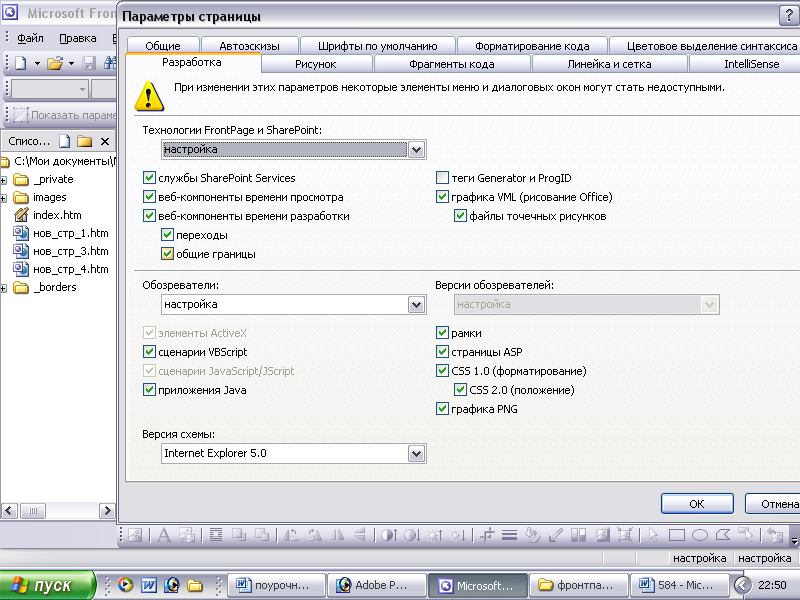This screenshot has width=800, height=600.
Task: Open the 'Обозреватели' browsers dropdown
Action: pos(416,305)
